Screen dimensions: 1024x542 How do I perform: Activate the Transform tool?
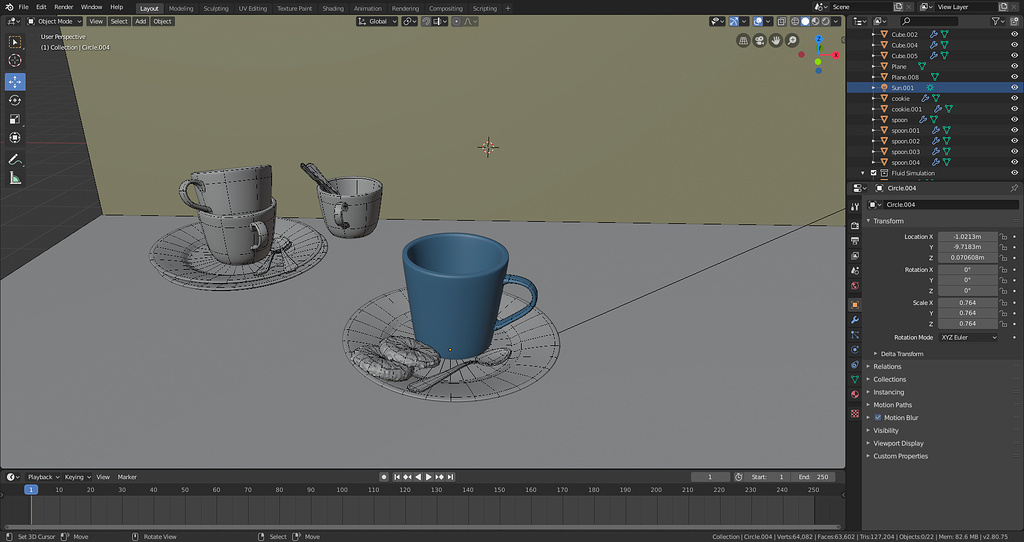(14, 138)
